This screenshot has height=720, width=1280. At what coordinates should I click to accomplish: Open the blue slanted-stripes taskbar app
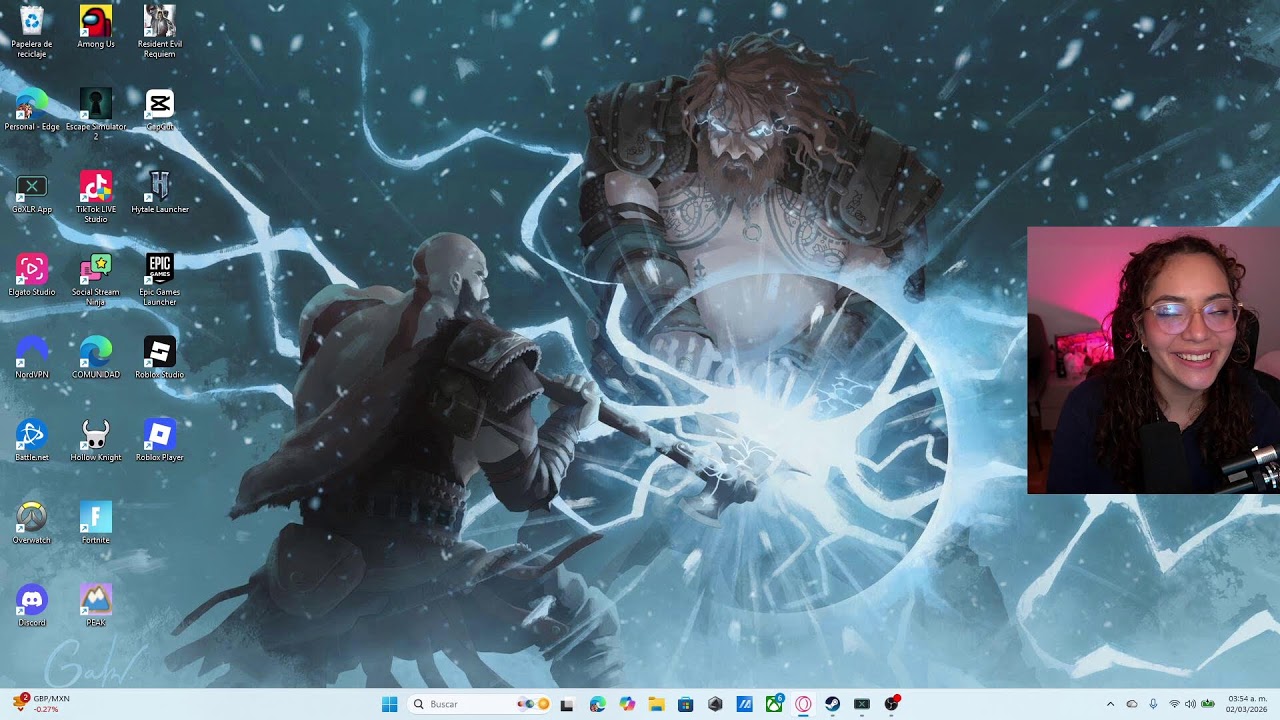(x=744, y=704)
